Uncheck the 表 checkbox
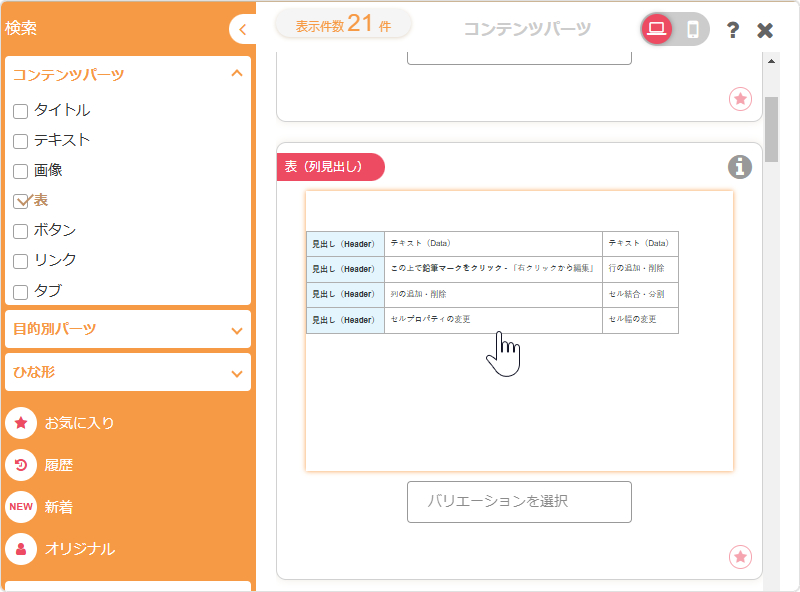Viewport: 800px width, 592px height. click(20, 201)
